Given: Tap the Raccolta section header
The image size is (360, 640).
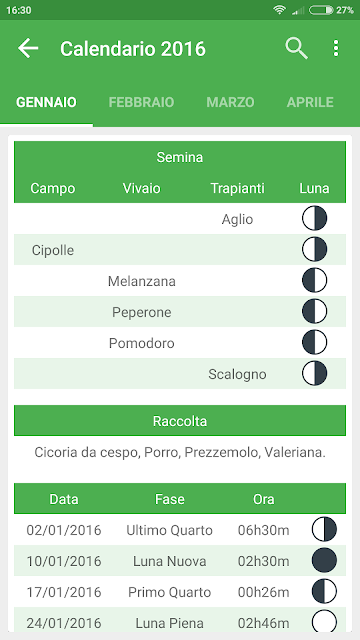Looking at the screenshot, I should 180,420.
